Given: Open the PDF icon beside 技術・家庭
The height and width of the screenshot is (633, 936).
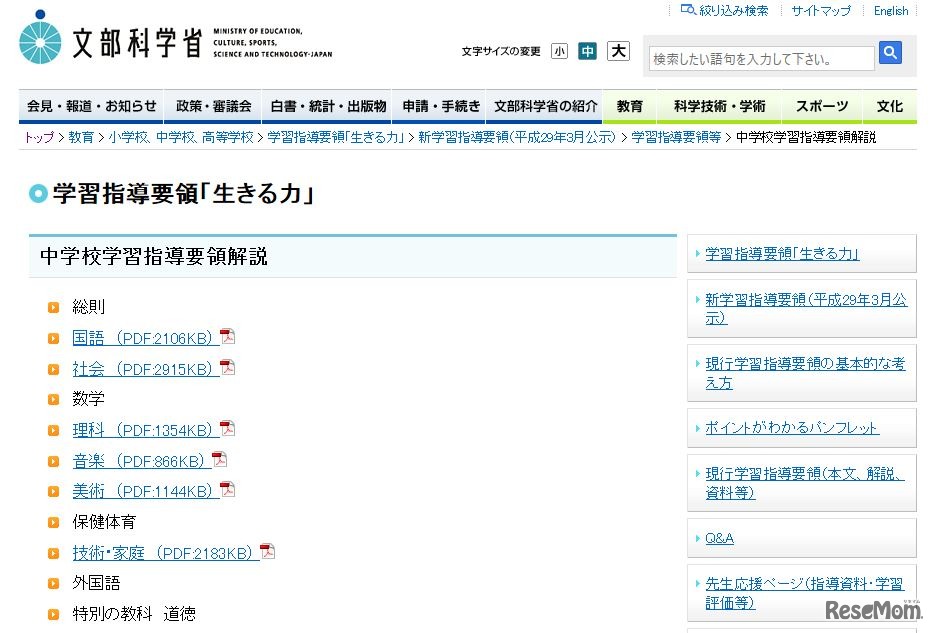Looking at the screenshot, I should point(266,551).
